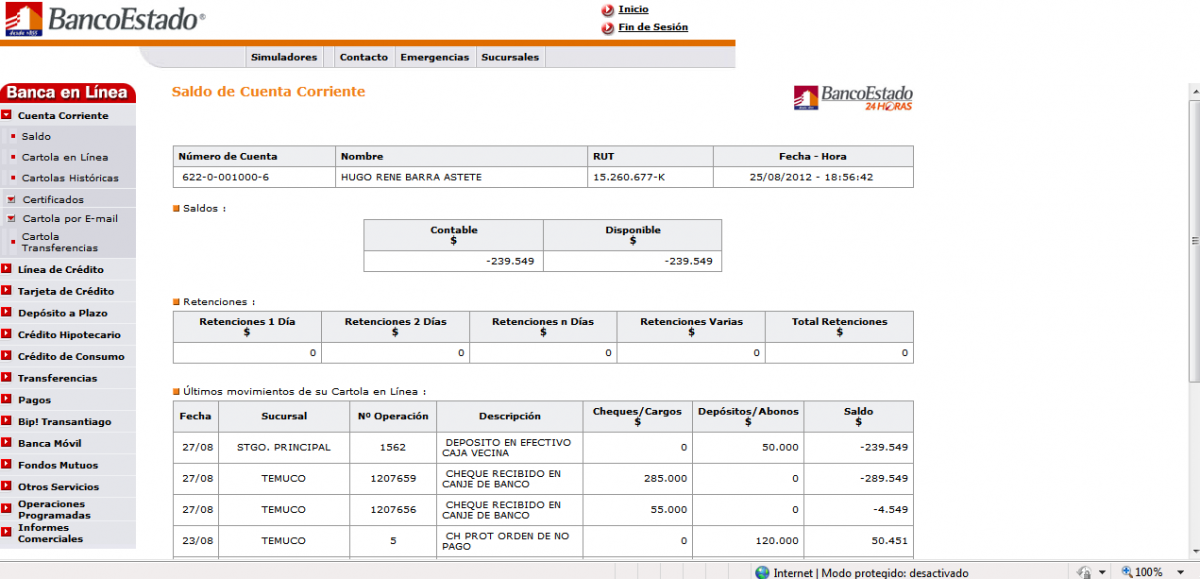The width and height of the screenshot is (1200, 579).
Task: Expand the Línea de Crédito section
Action: pos(7,270)
